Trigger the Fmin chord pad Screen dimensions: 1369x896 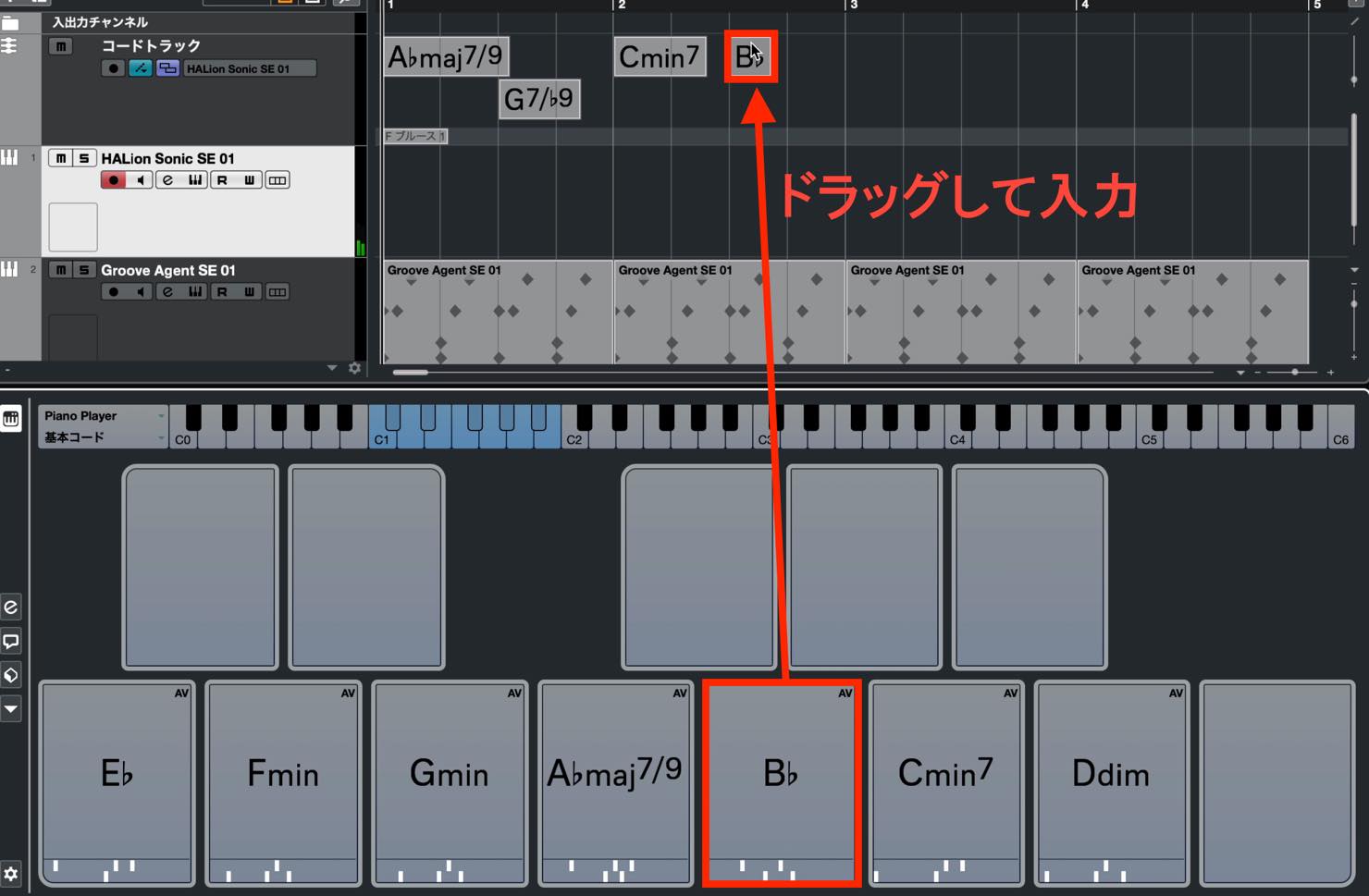[283, 784]
